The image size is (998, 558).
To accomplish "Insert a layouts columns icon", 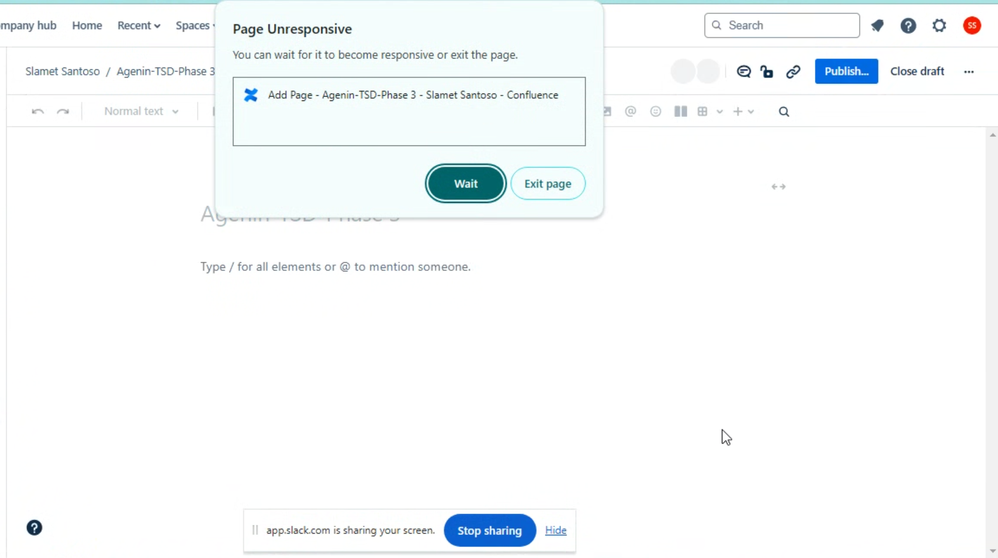I will (680, 111).
